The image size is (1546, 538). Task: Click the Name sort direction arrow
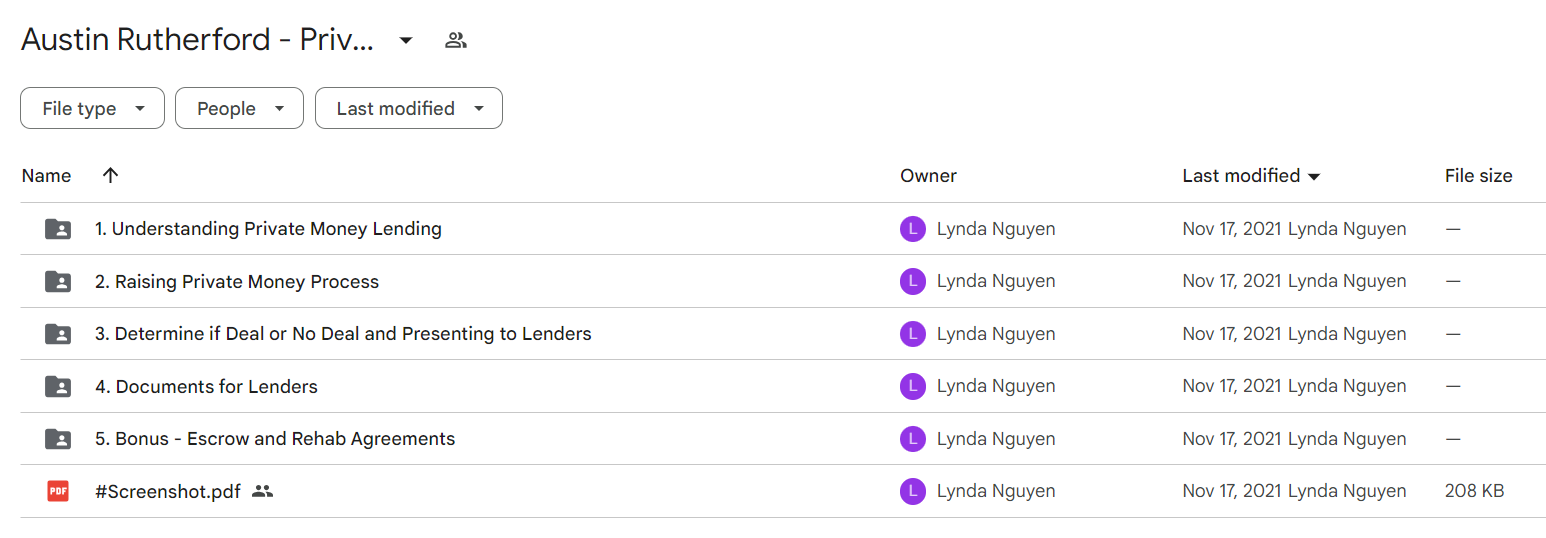click(111, 175)
